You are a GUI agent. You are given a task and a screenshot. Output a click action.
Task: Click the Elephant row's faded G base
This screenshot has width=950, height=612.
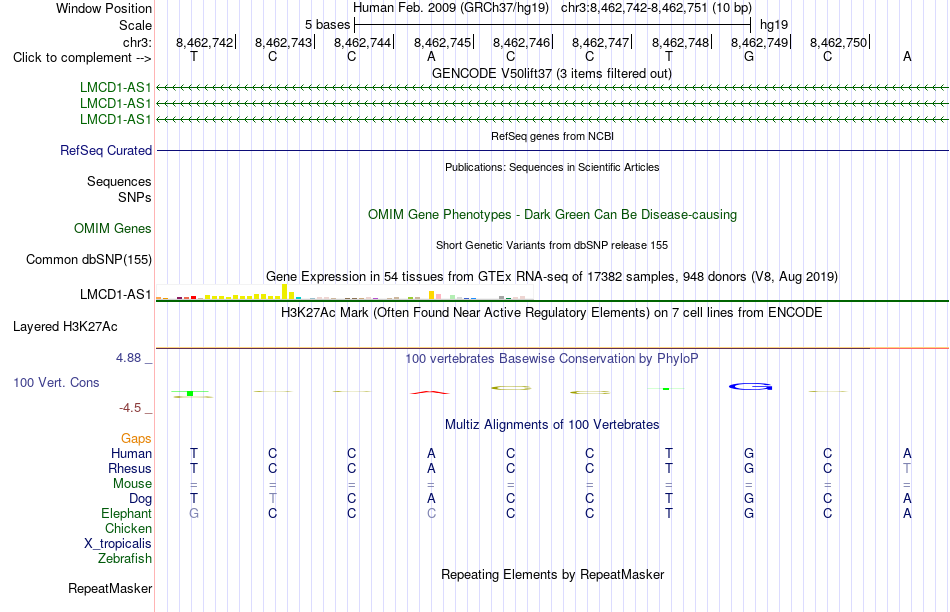[194, 513]
